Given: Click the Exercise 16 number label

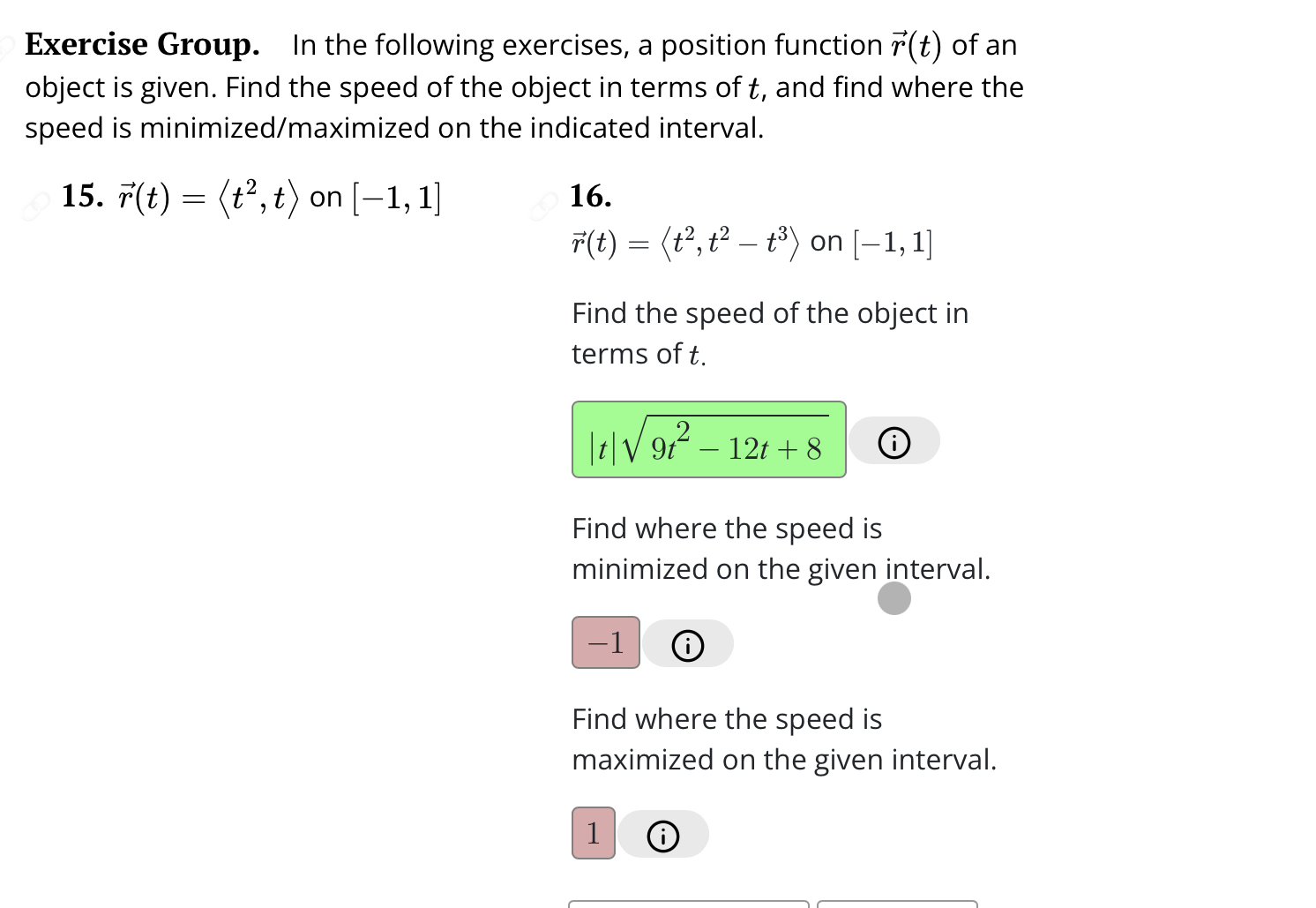Looking at the screenshot, I should [589, 196].
